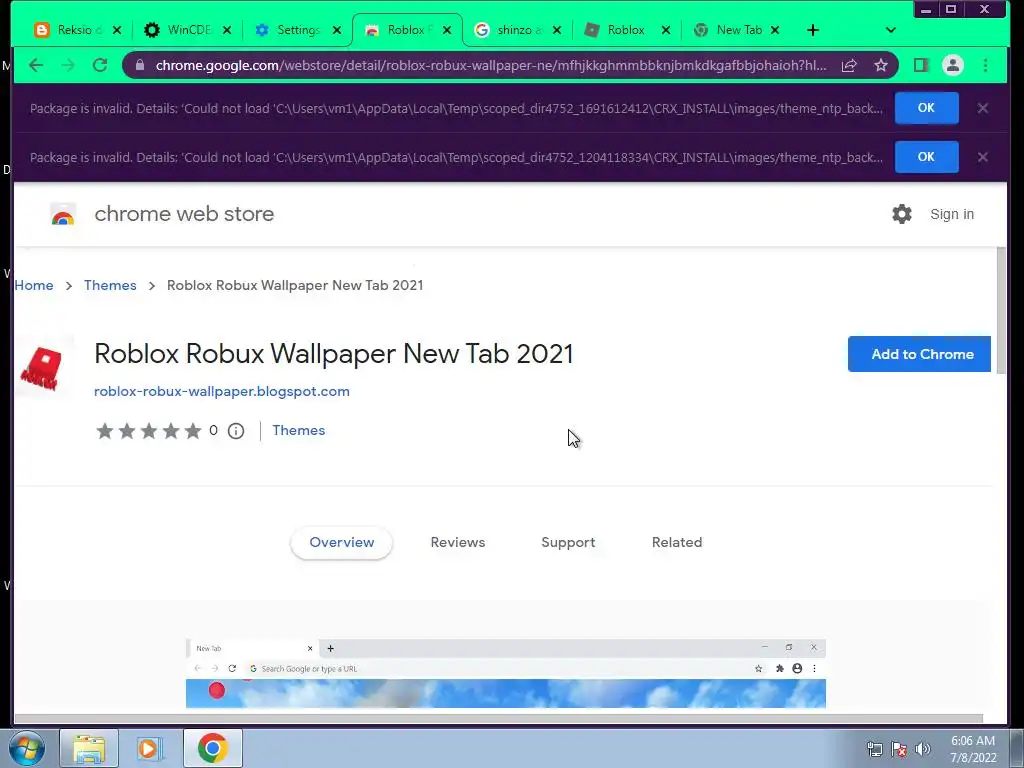Screen dimensions: 1024x768
Task: Dismiss the first package error bar
Action: (983, 108)
